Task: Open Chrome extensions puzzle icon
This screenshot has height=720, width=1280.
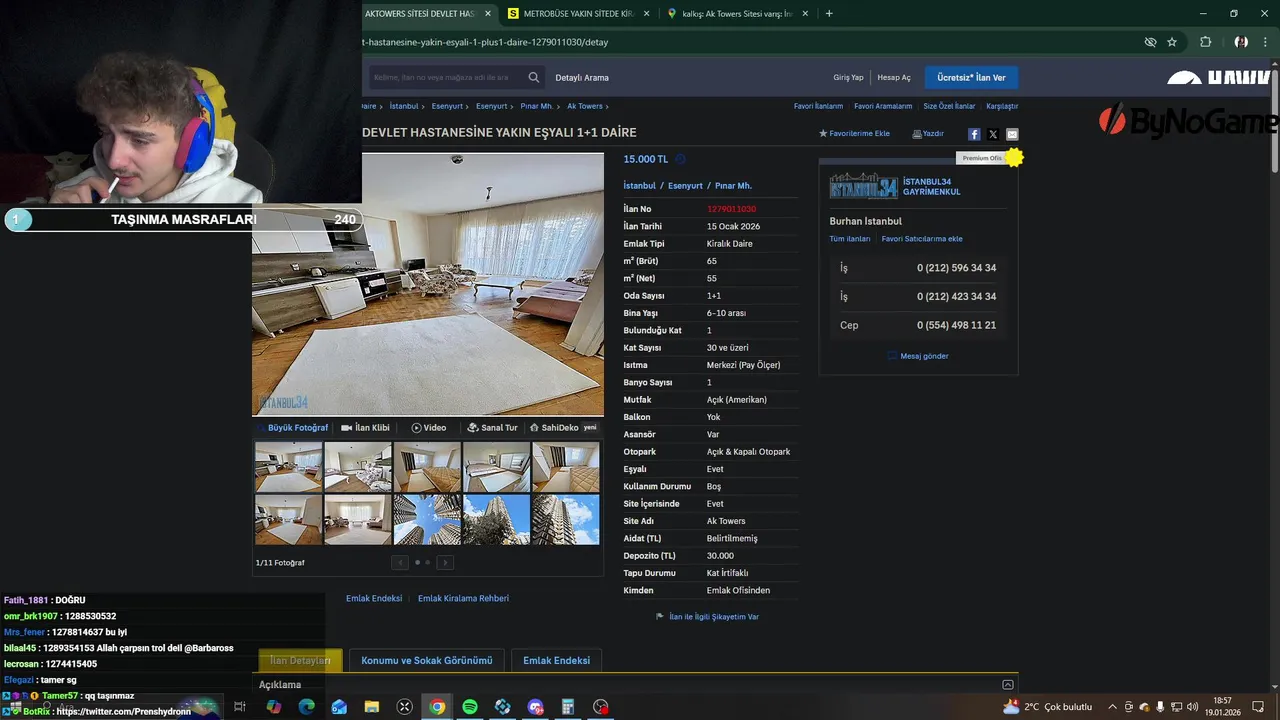Action: (1205, 42)
